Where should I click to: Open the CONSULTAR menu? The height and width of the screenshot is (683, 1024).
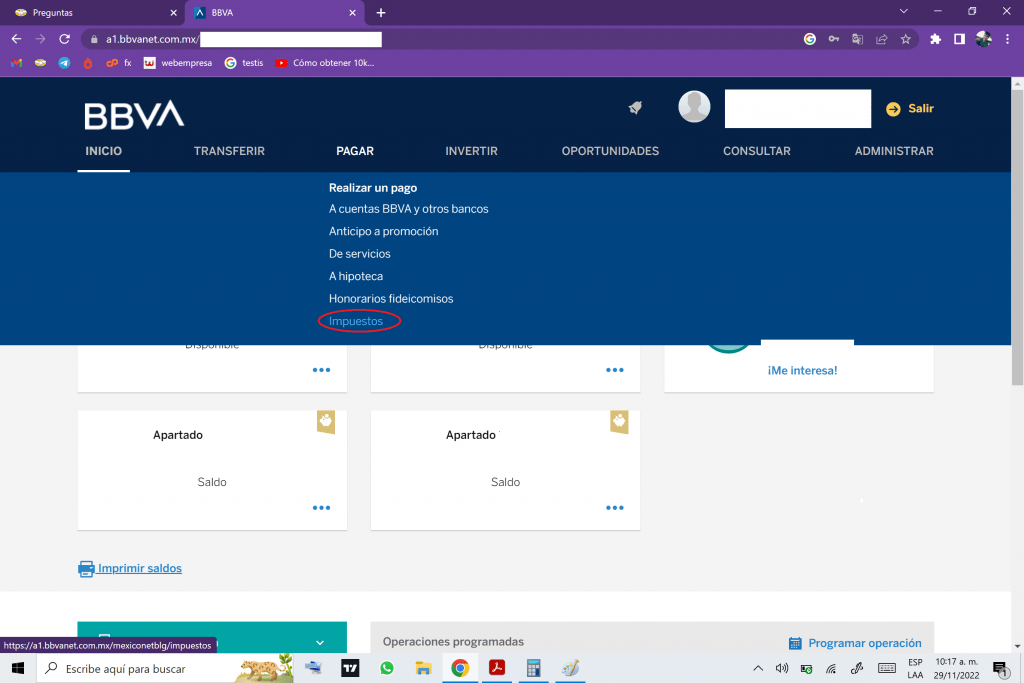pos(756,151)
